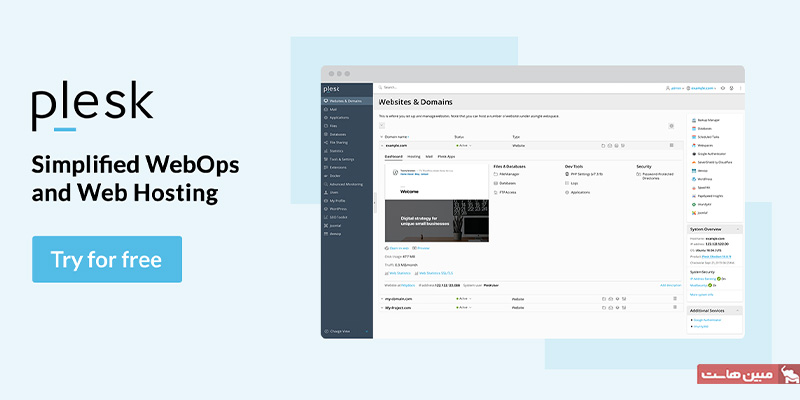Switch to the Hosting tab
This screenshot has width=800, height=400.
click(x=413, y=157)
